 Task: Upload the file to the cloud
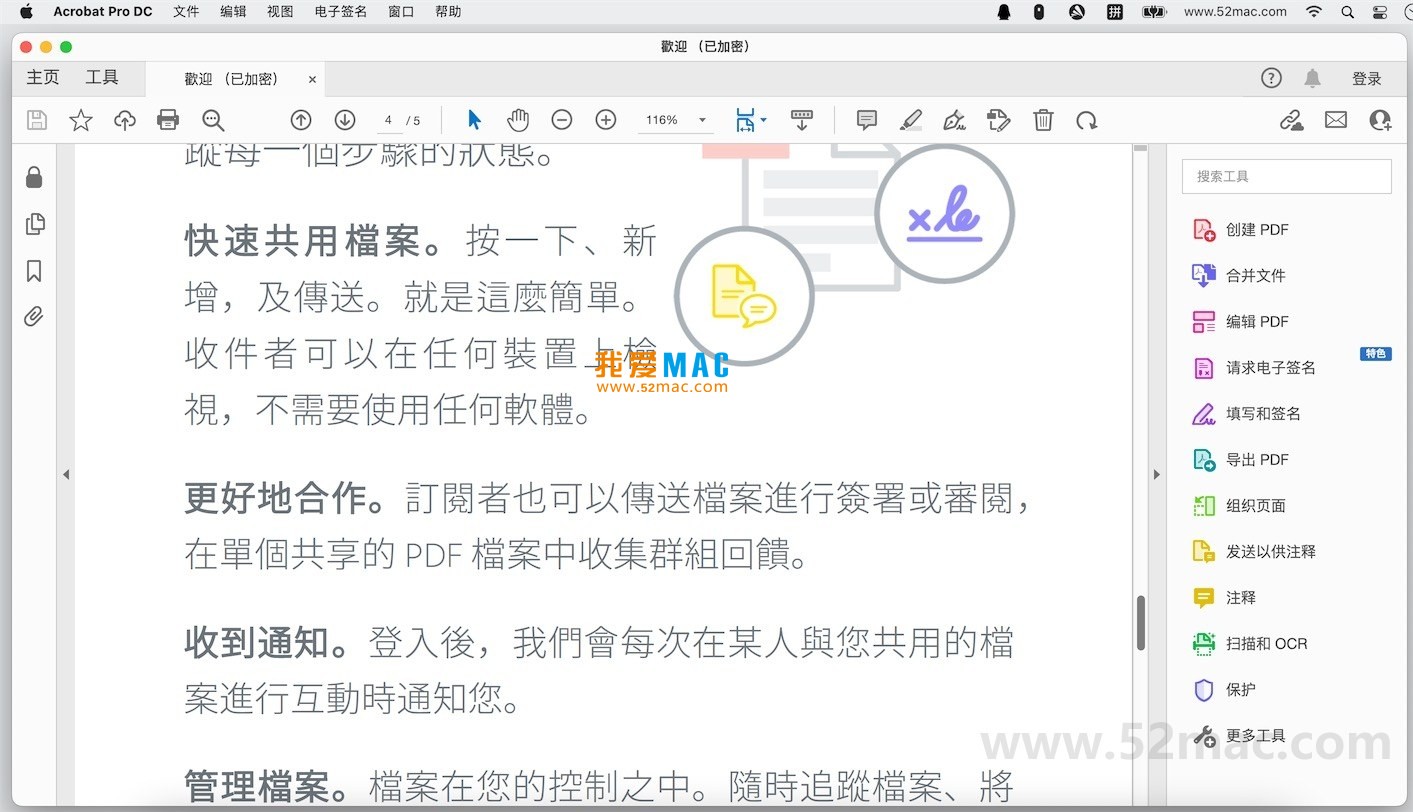click(125, 120)
